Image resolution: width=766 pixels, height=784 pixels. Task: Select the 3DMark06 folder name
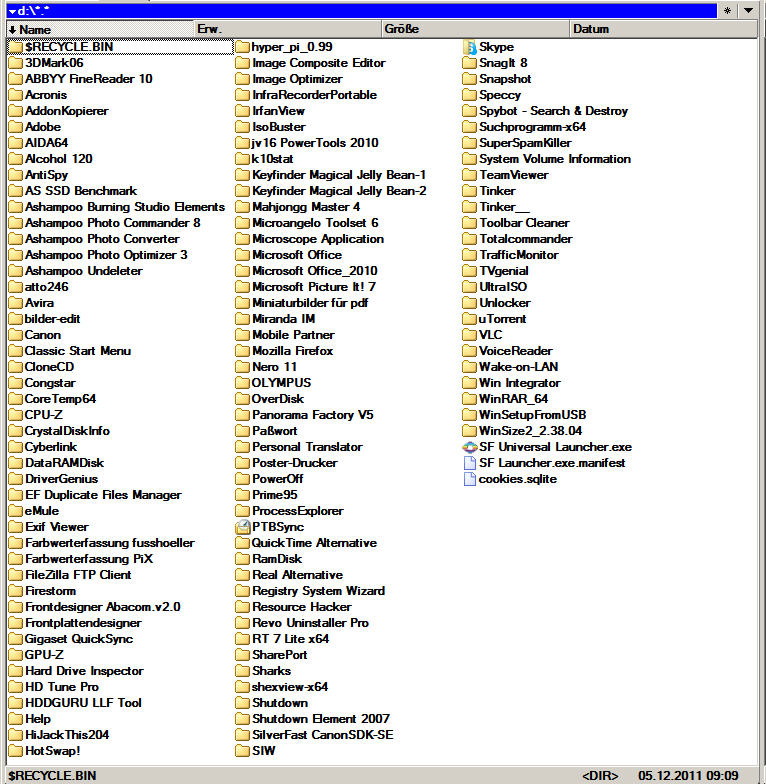click(x=54, y=63)
